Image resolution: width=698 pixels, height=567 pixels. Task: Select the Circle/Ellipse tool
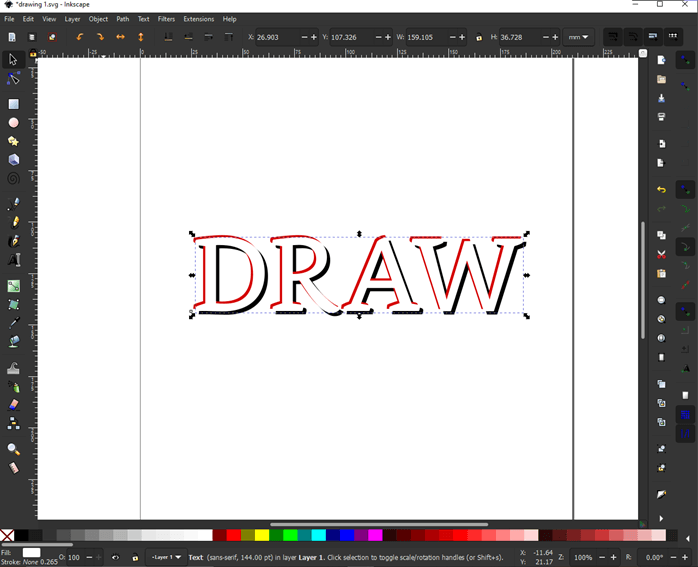pos(13,123)
